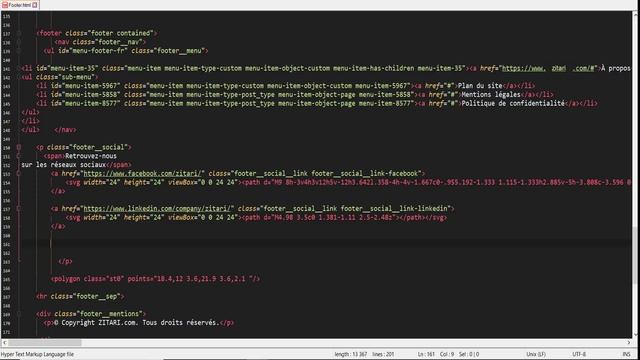
Task: Collapse the ul menu-footer-fr fold on line 139
Action: (19, 51)
